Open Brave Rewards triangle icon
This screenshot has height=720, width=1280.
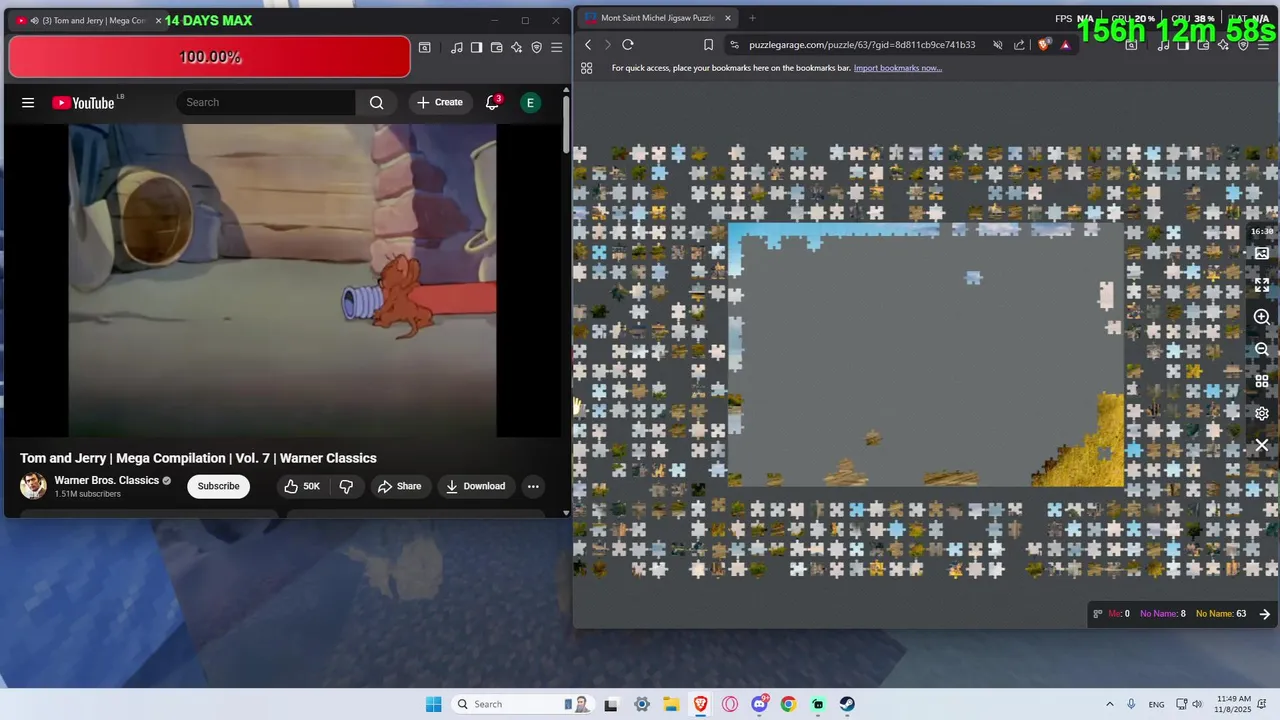pyautogui.click(x=1065, y=45)
